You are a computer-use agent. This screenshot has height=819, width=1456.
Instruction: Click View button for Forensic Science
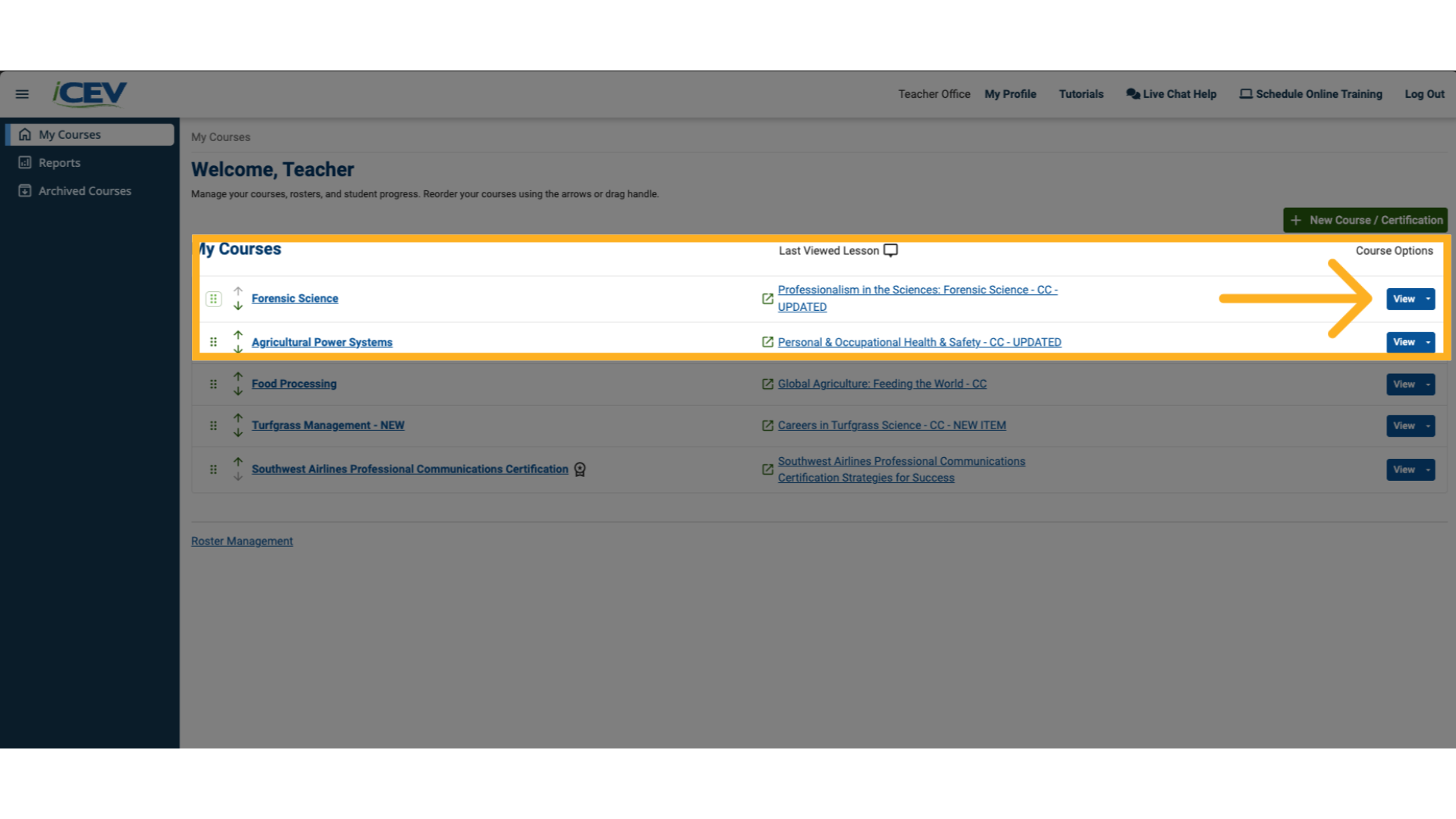(1404, 299)
